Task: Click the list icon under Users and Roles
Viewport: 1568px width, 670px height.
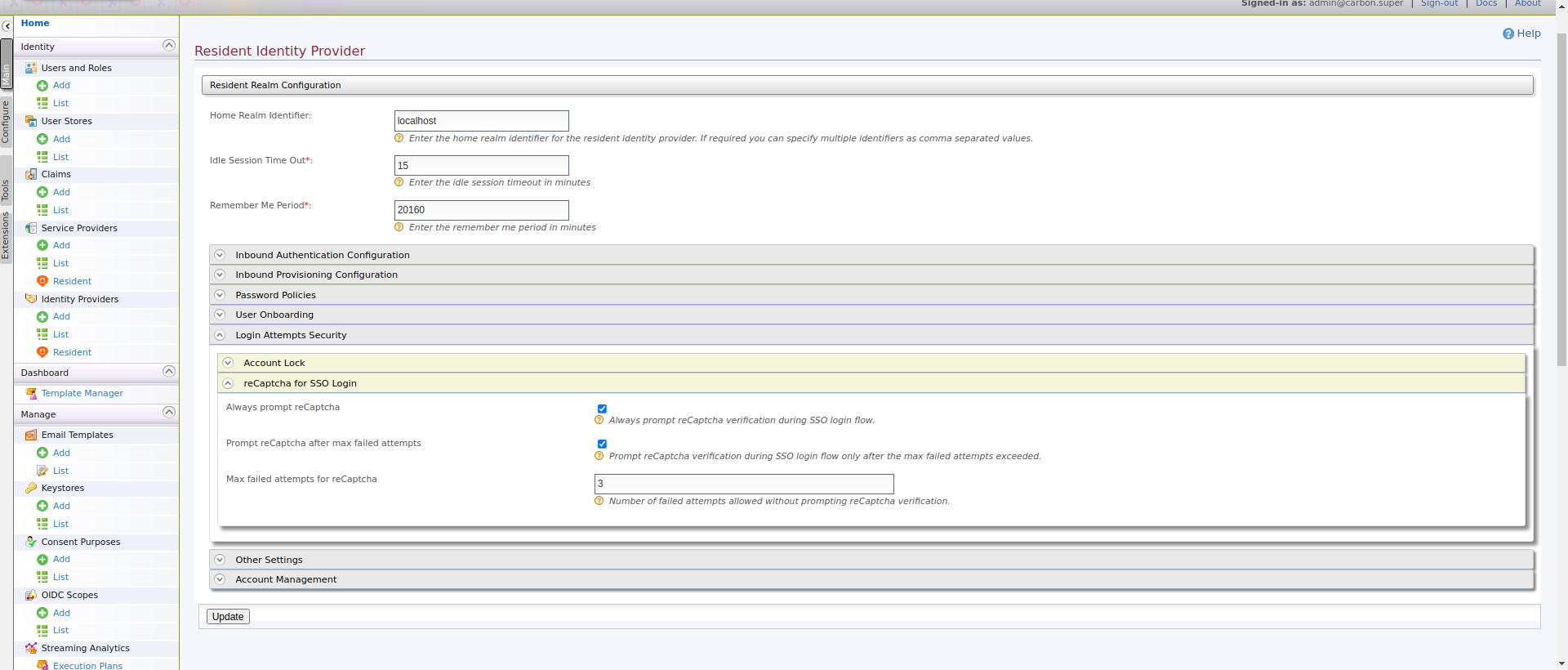Action: coord(42,103)
